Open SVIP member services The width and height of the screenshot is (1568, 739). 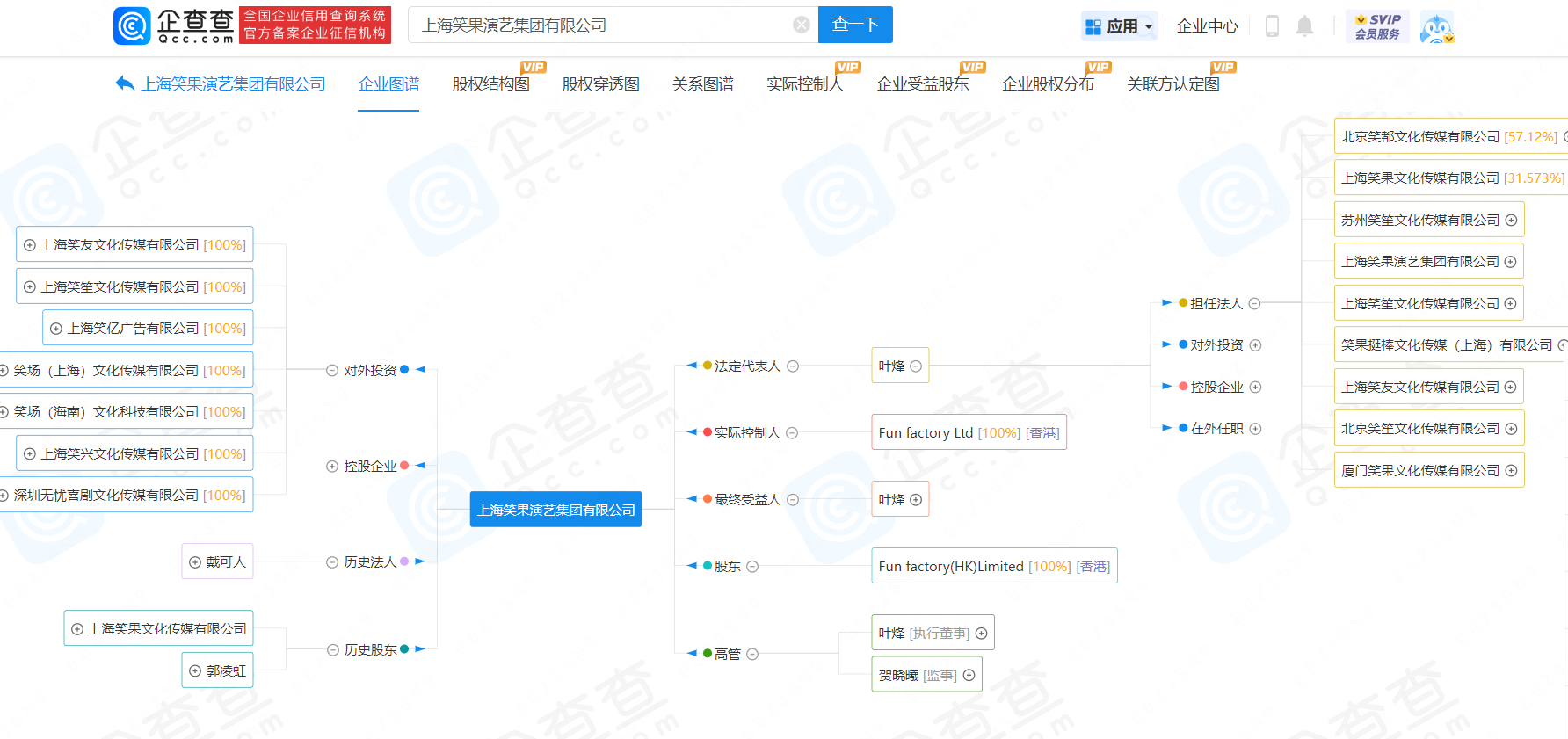click(x=1377, y=26)
